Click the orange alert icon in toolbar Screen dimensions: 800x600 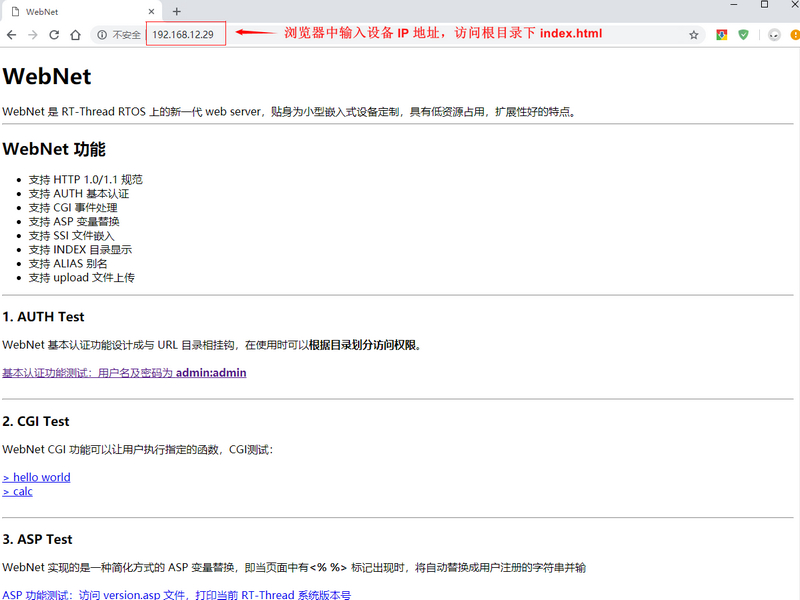coord(795,35)
